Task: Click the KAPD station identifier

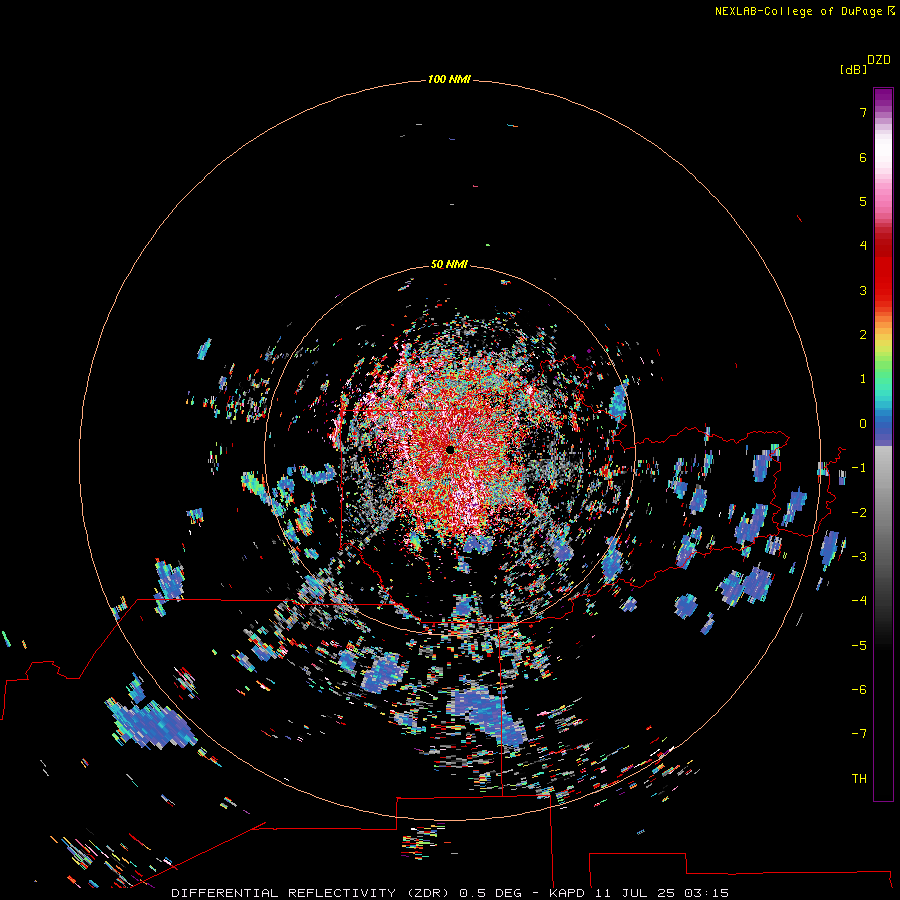Action: tap(569, 893)
